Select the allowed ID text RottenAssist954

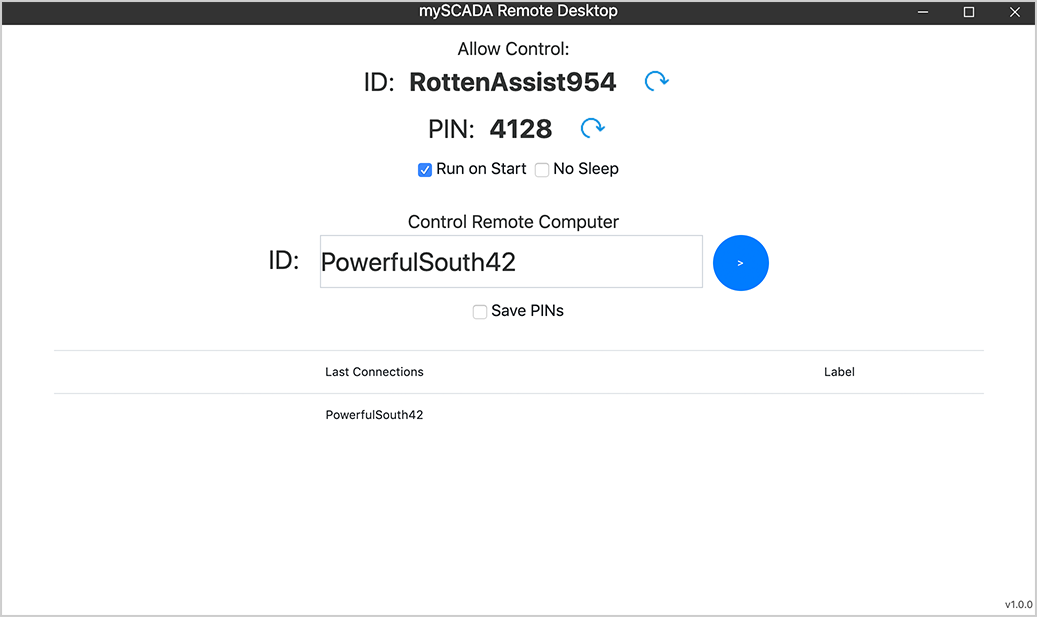pos(513,82)
